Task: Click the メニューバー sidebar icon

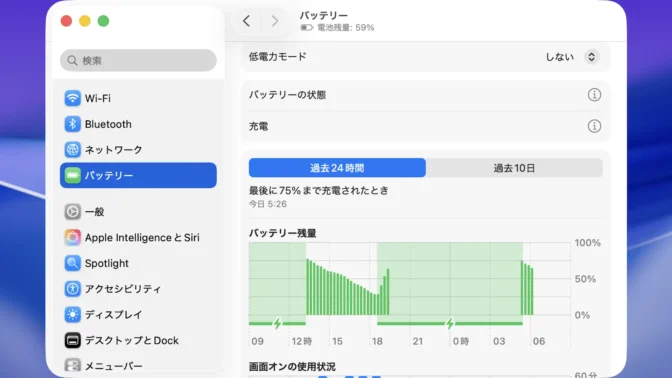Action: click(x=72, y=366)
